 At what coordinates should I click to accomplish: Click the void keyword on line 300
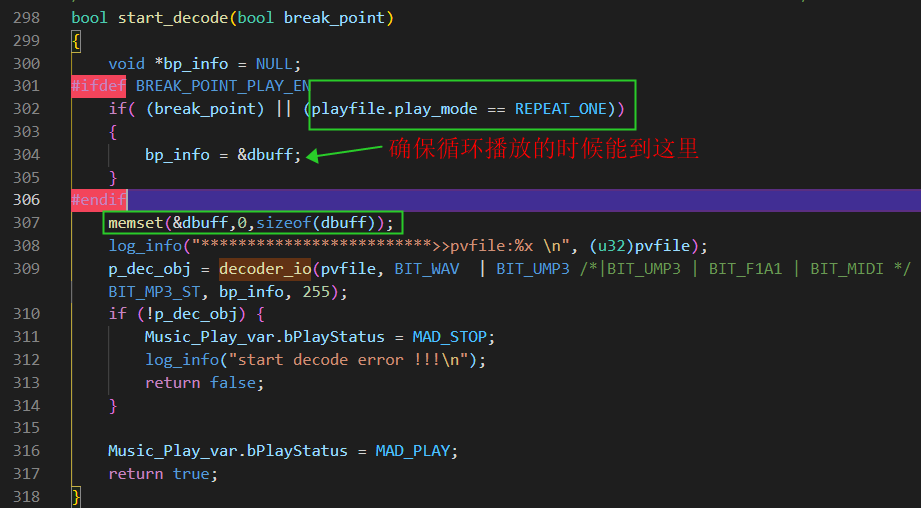pyautogui.click(x=126, y=63)
